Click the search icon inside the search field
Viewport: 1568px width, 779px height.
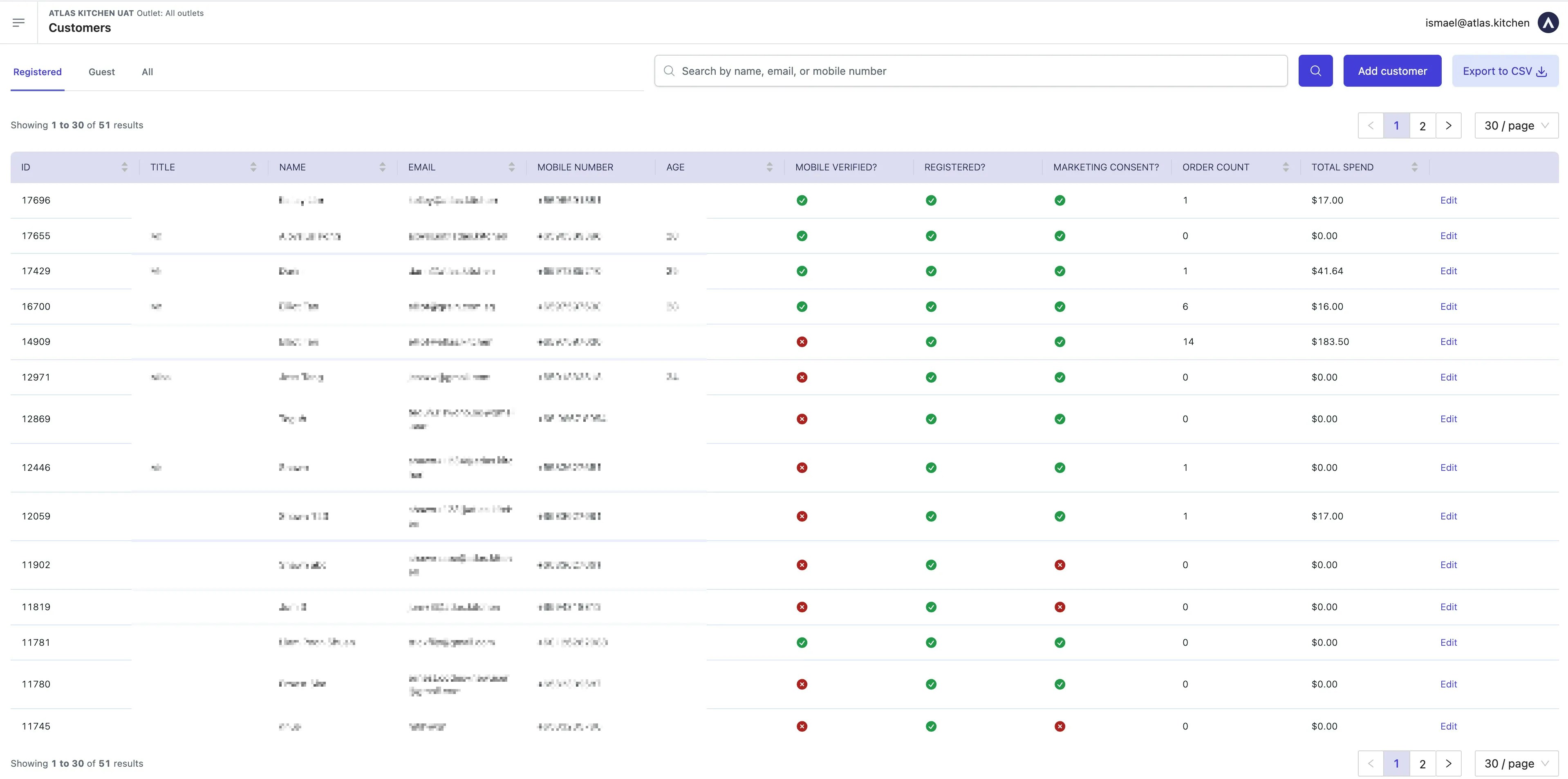(669, 71)
